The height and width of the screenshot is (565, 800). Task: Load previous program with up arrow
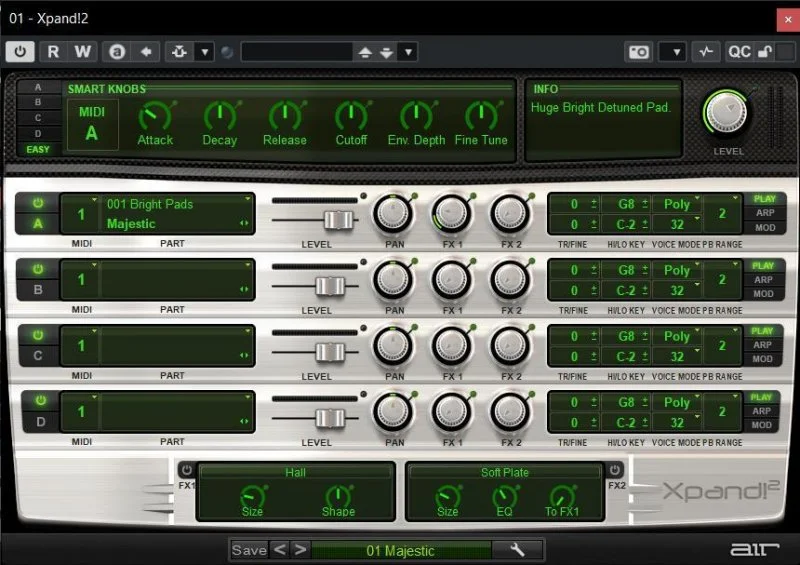pyautogui.click(x=365, y=52)
